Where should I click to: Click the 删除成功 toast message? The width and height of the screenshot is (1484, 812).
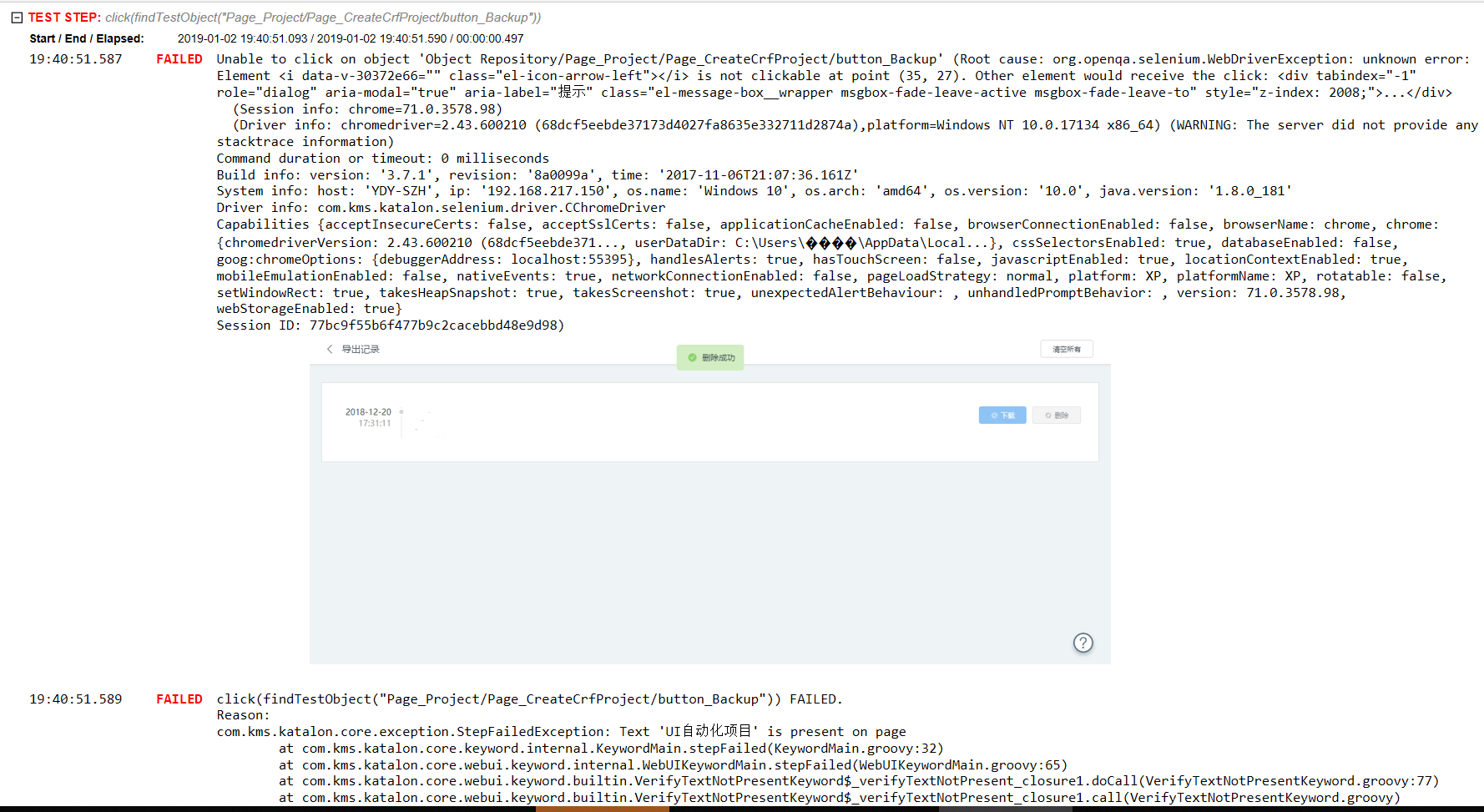tap(710, 357)
